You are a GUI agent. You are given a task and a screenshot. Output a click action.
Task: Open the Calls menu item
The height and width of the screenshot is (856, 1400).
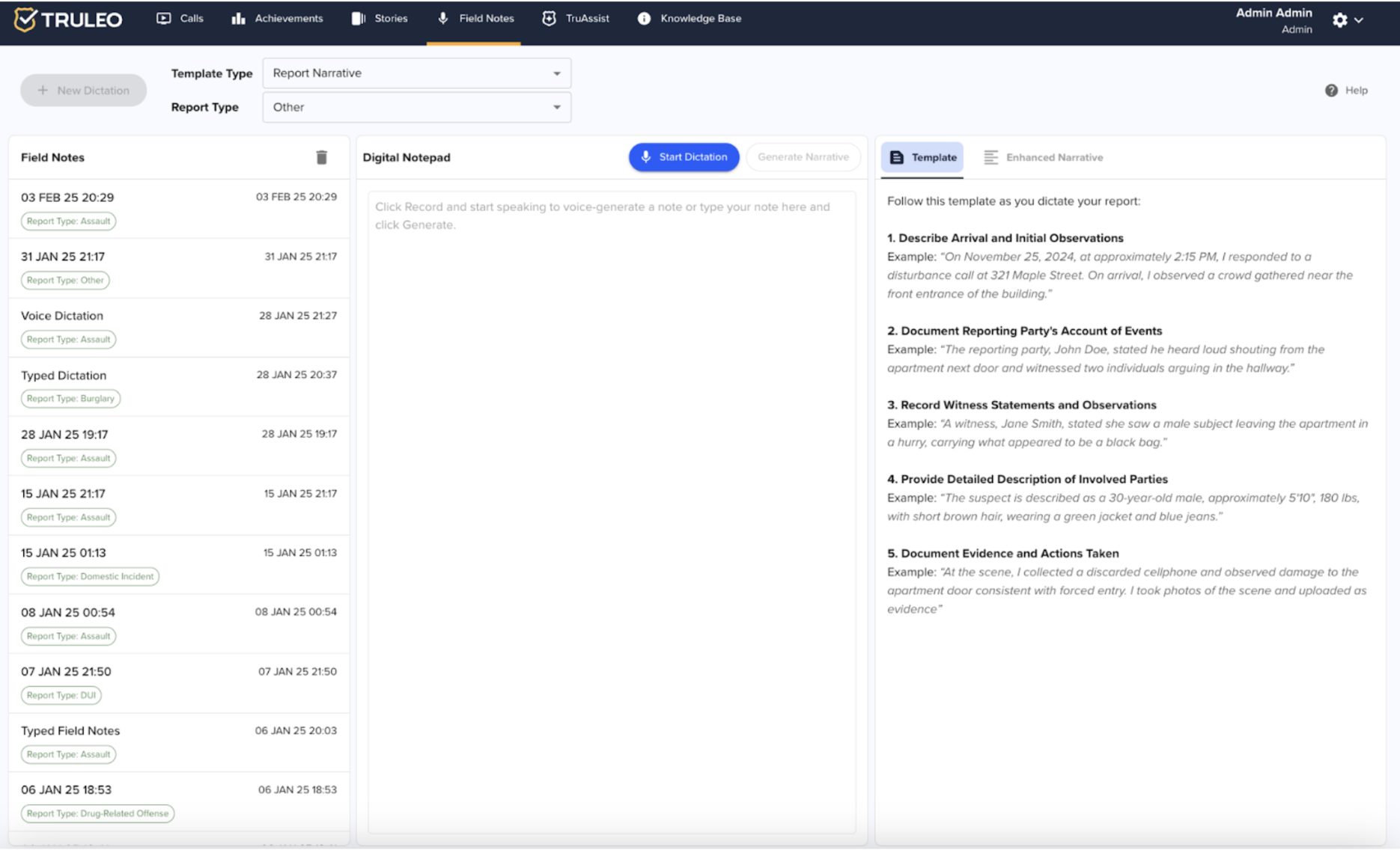point(180,19)
